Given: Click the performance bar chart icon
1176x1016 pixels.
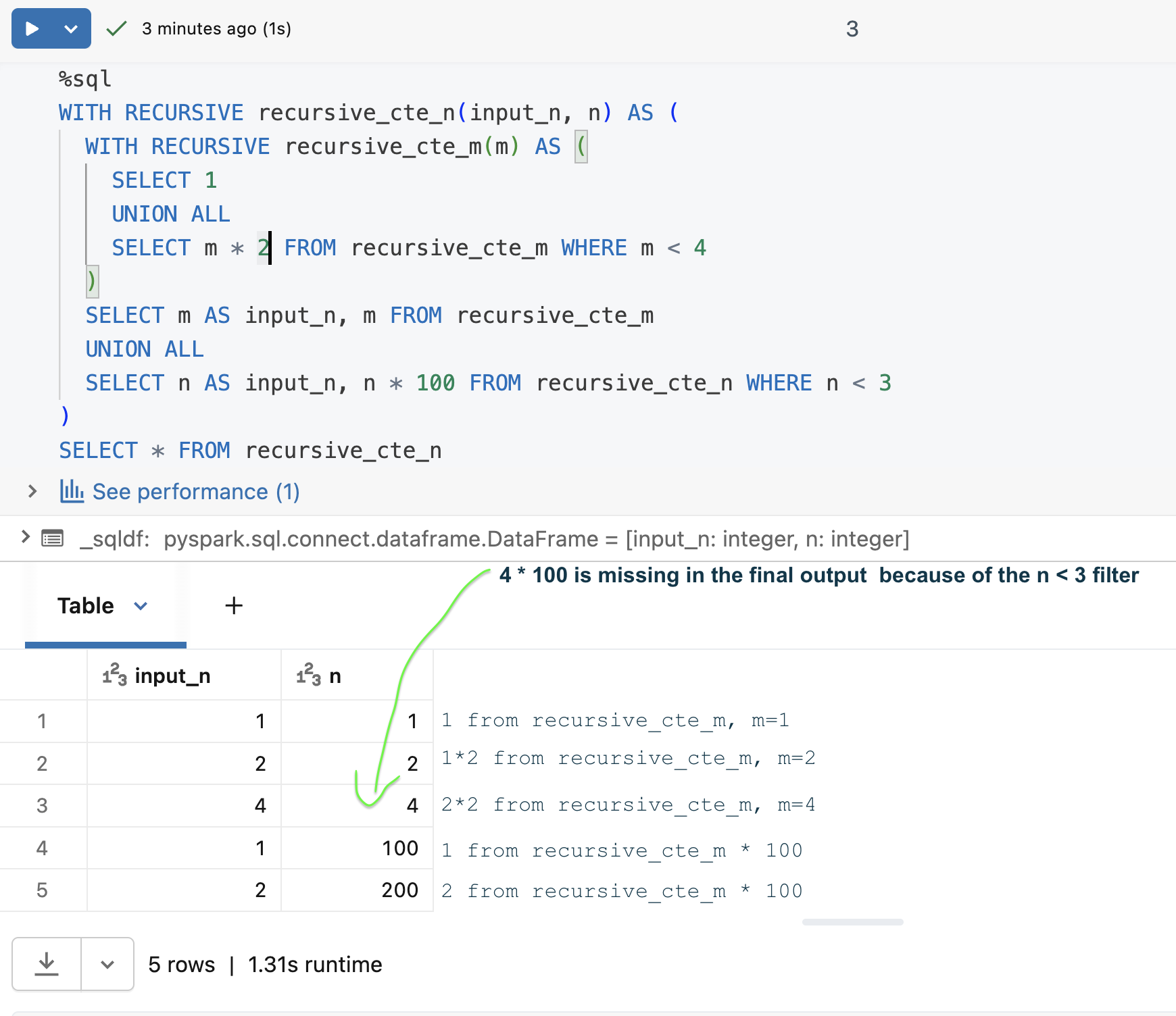Looking at the screenshot, I should coord(72,491).
